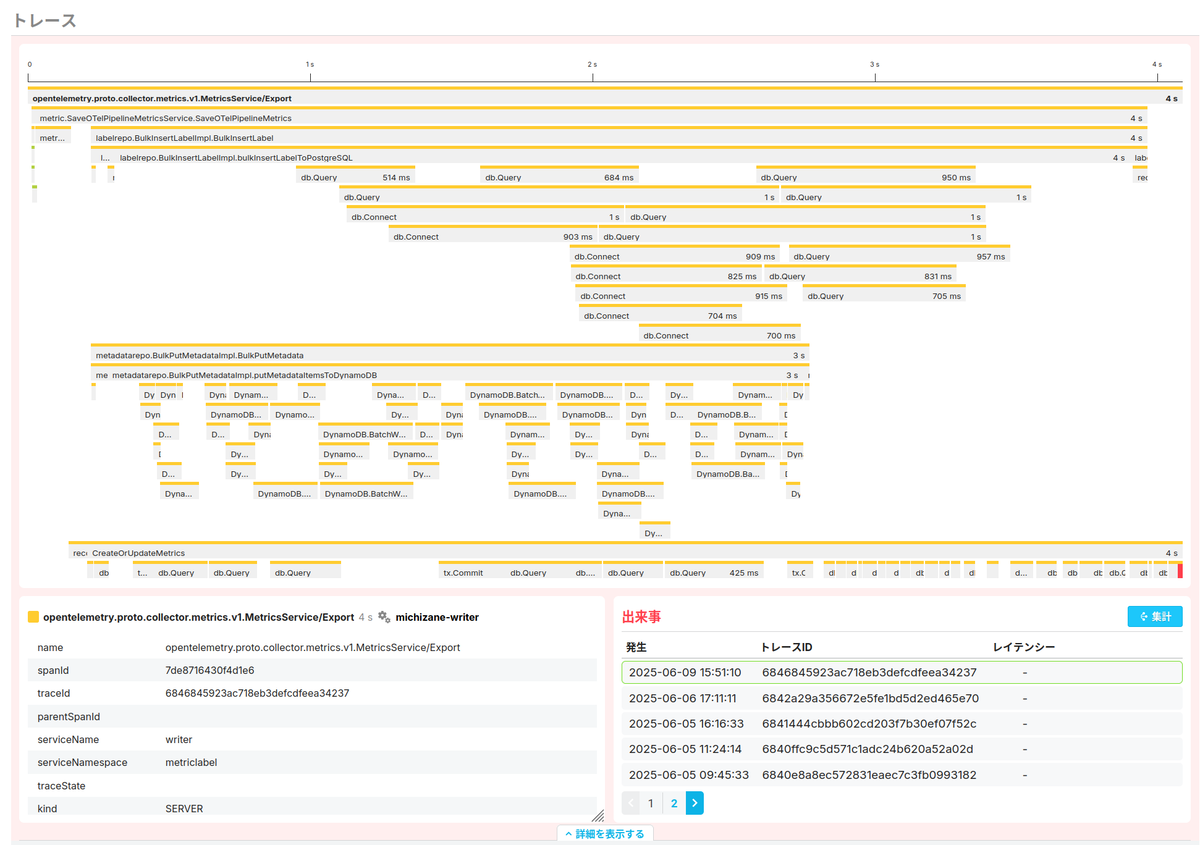Open trace 6840ffc9c5d571c1adc24b620a52a02d row
Screen dimensions: 1200x845
pyautogui.click(x=901, y=749)
